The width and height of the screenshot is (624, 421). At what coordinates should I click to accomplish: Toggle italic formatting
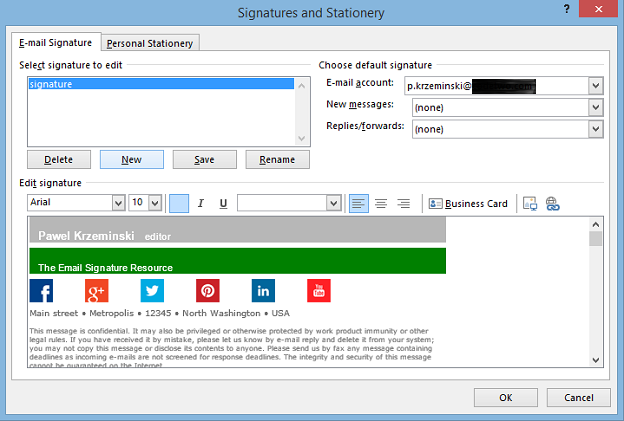coord(201,203)
